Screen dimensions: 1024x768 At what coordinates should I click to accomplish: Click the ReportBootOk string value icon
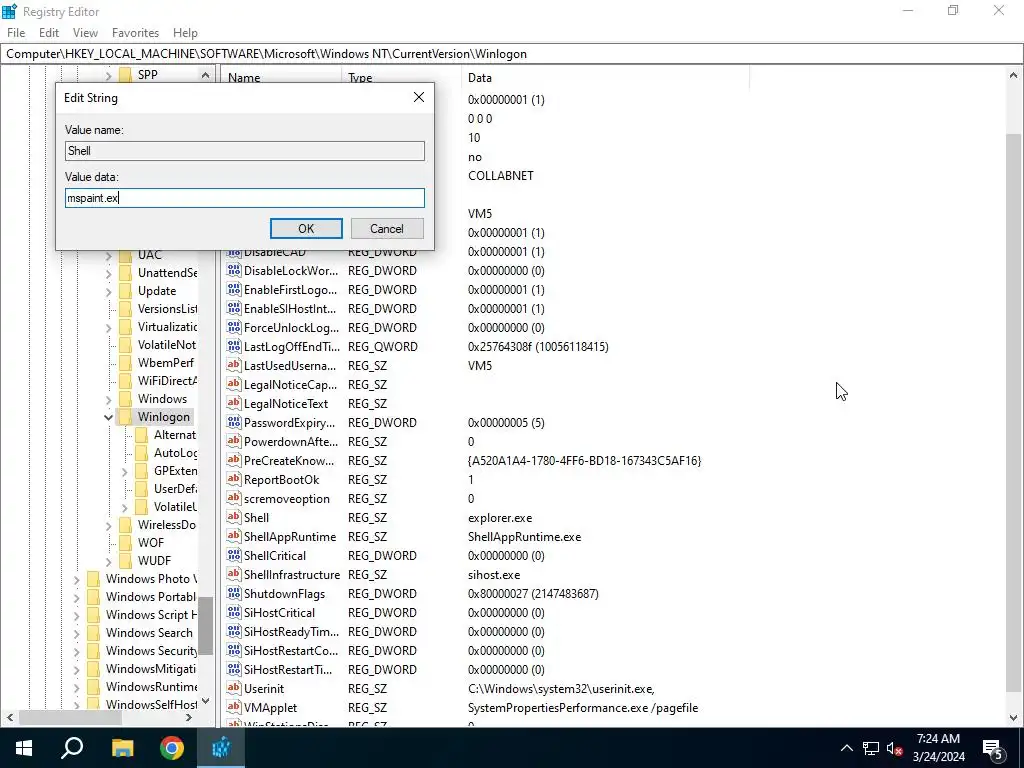pos(234,479)
